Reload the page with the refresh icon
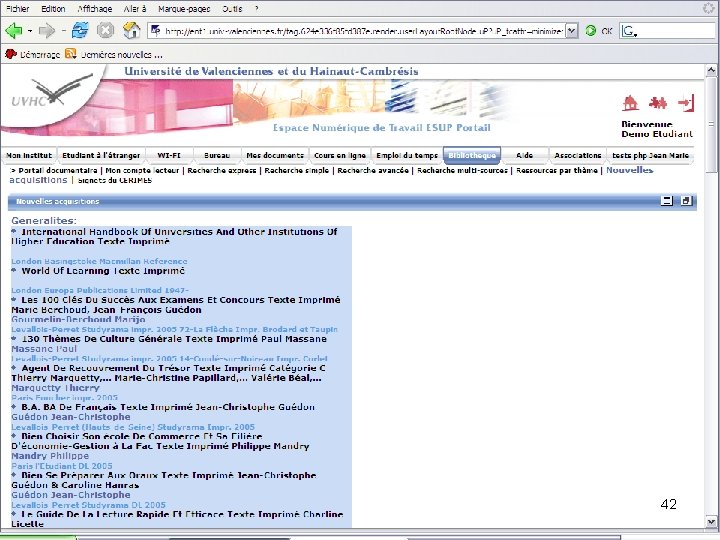Image resolution: width=720 pixels, height=540 pixels. [80, 31]
